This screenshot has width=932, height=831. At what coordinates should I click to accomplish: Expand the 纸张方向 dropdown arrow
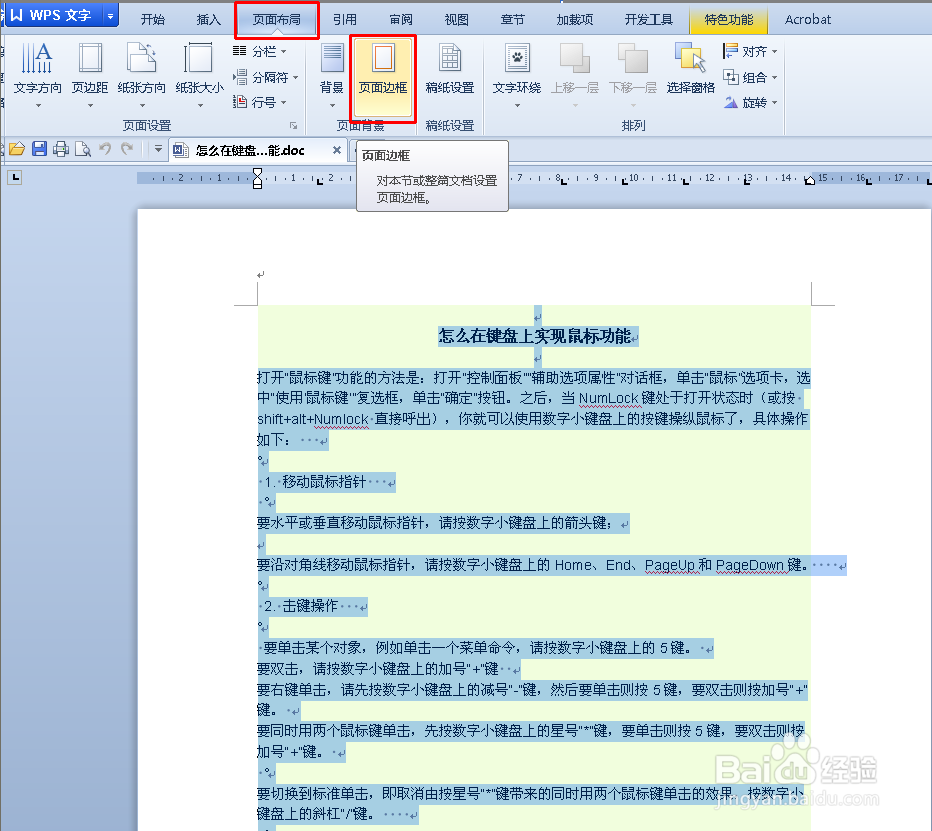pos(142,106)
